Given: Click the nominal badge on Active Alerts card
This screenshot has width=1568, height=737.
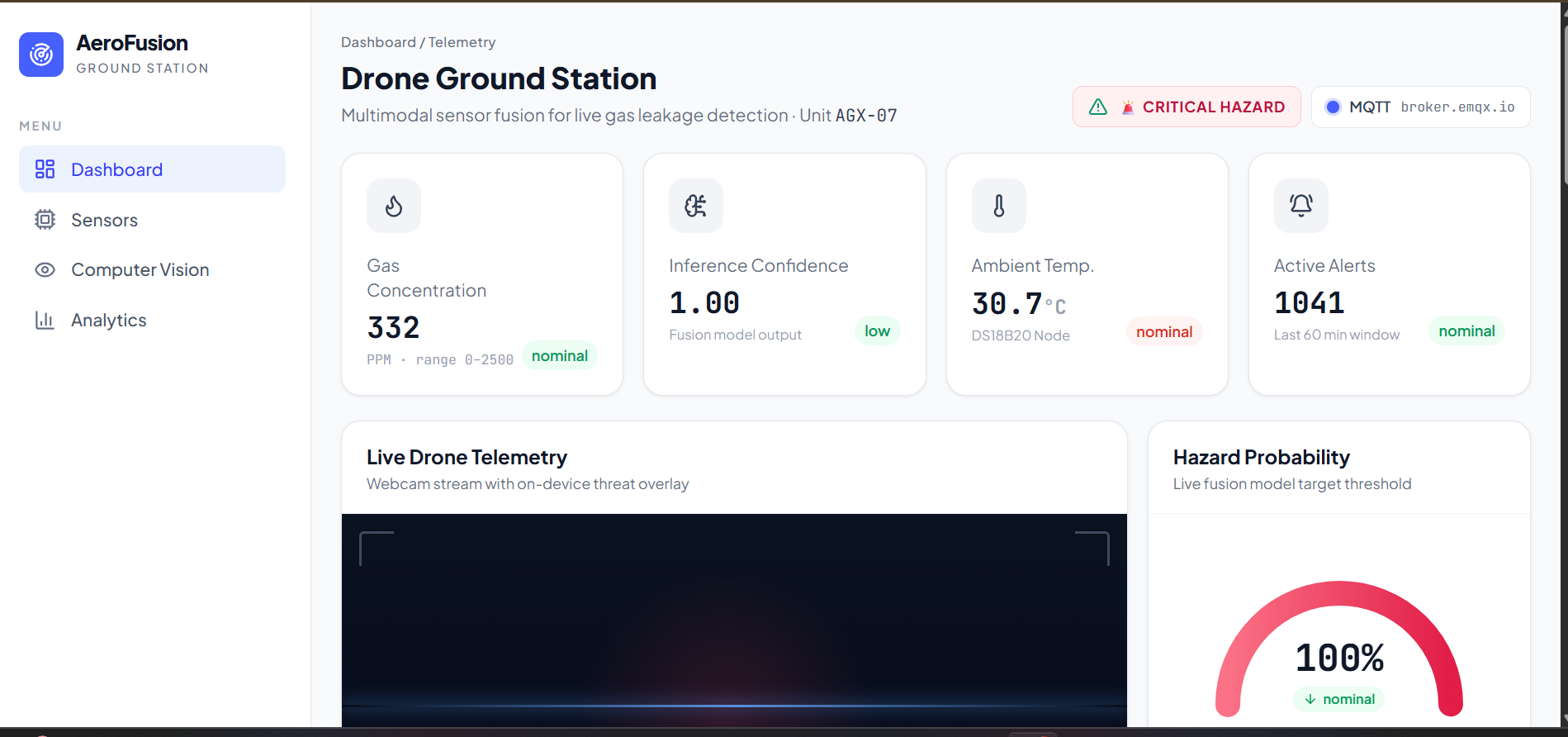Looking at the screenshot, I should pos(1466,330).
